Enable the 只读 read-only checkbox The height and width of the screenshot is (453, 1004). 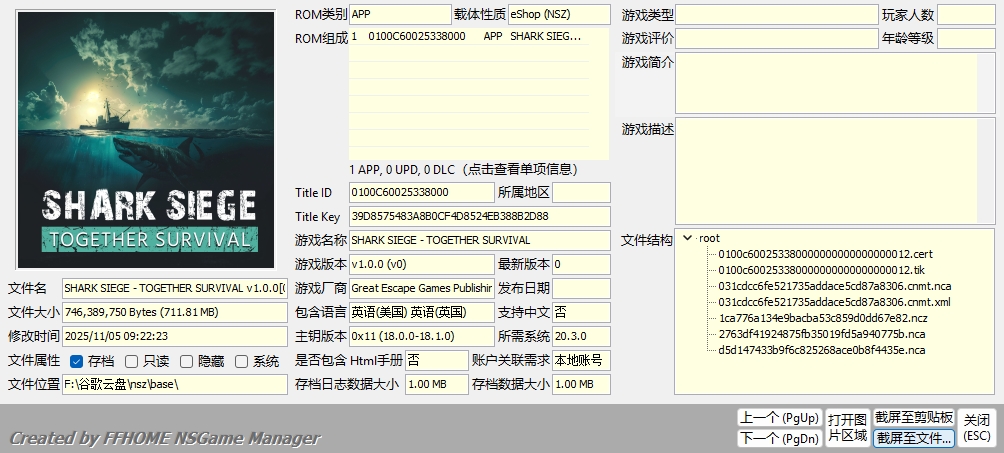pyautogui.click(x=133, y=361)
